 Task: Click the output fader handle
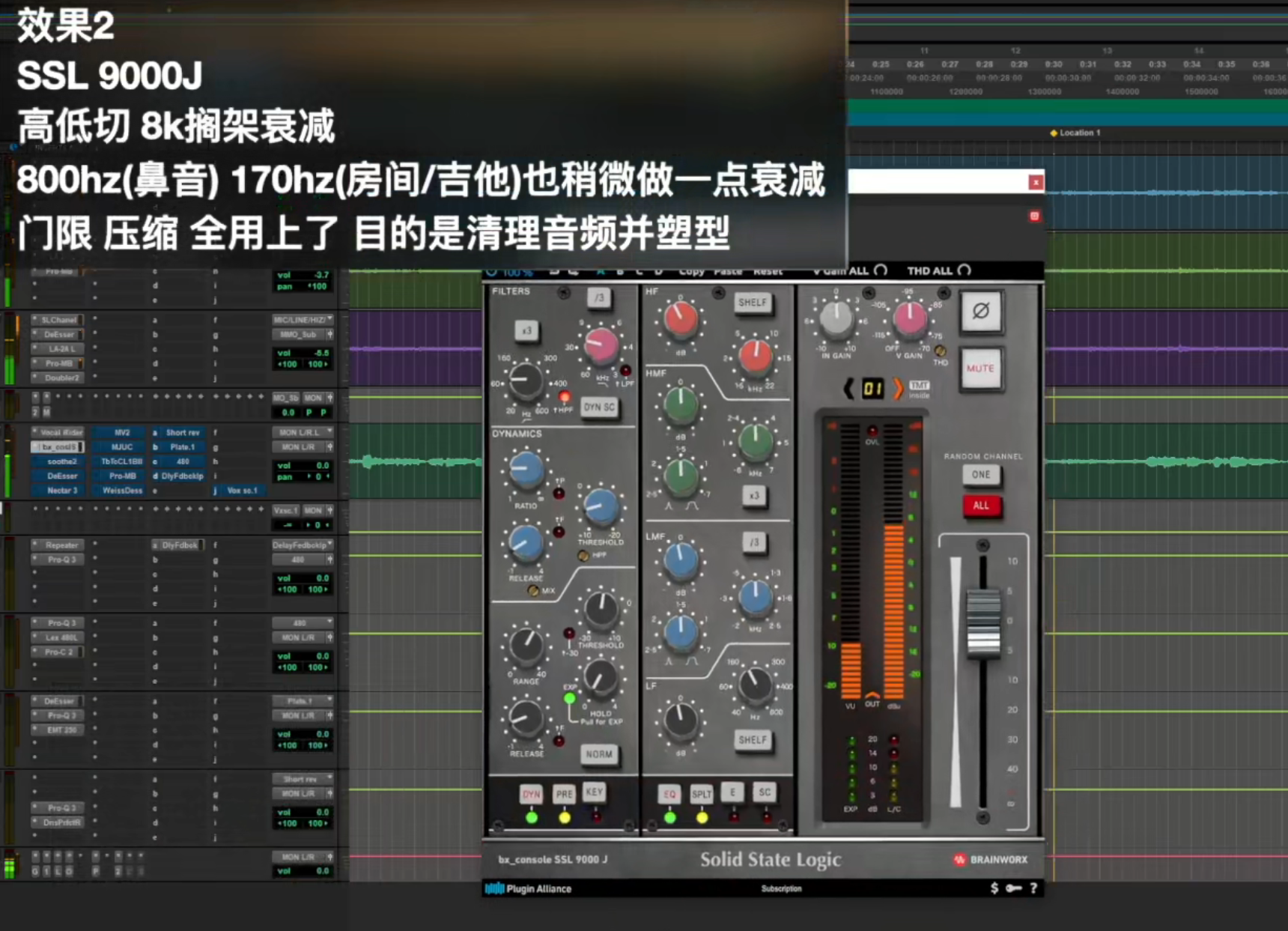coord(982,622)
